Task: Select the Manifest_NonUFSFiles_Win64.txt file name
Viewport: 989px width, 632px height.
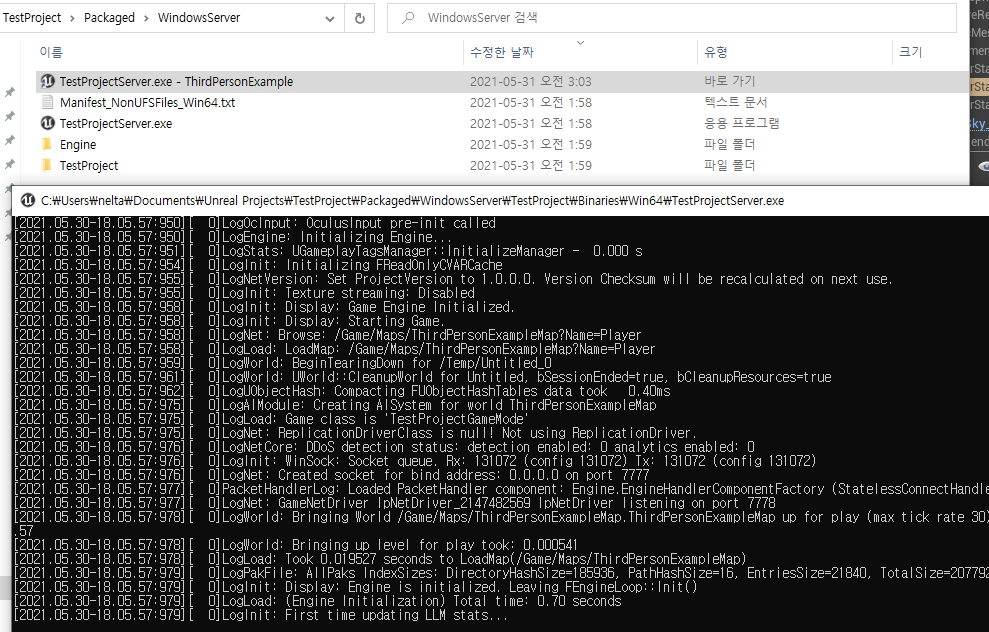Action: tap(148, 102)
